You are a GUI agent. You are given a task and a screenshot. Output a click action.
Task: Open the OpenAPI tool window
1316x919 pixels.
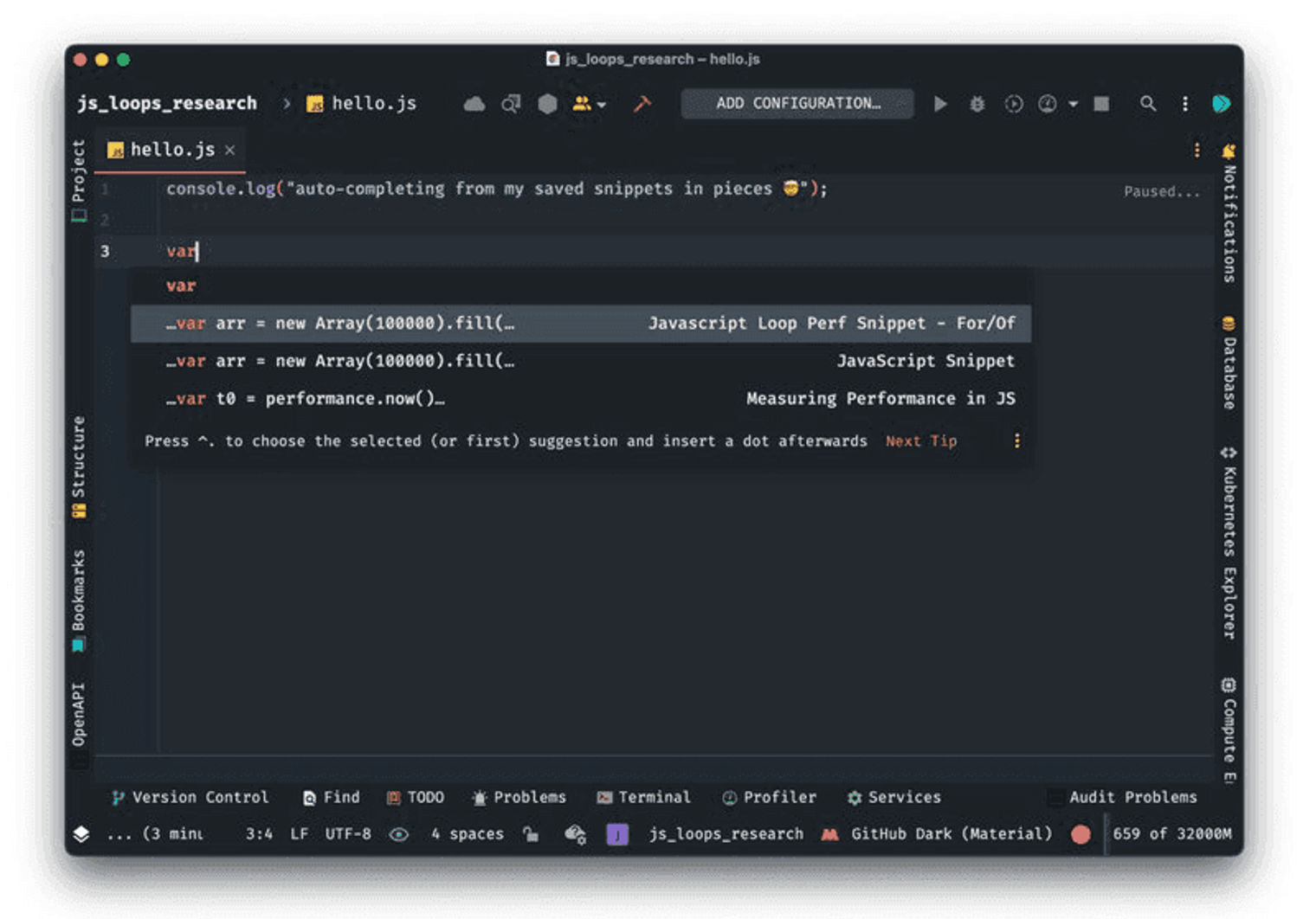79,715
